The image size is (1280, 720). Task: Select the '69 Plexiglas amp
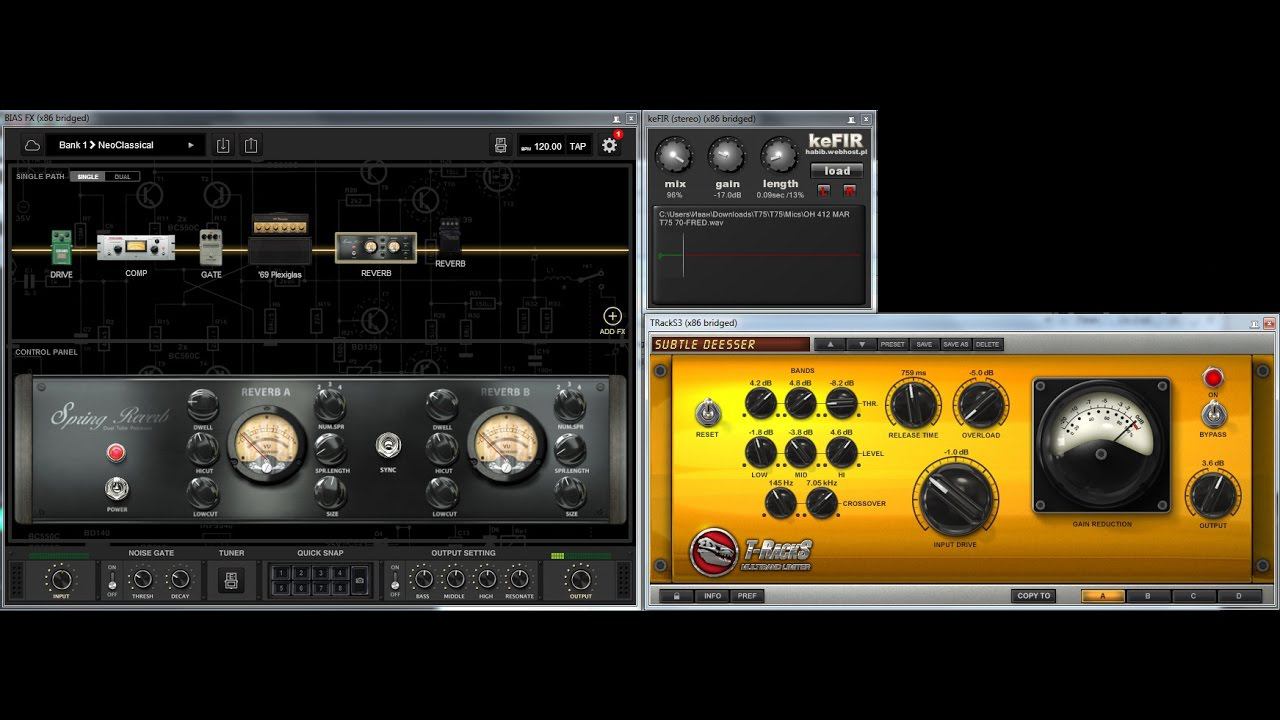[x=280, y=240]
